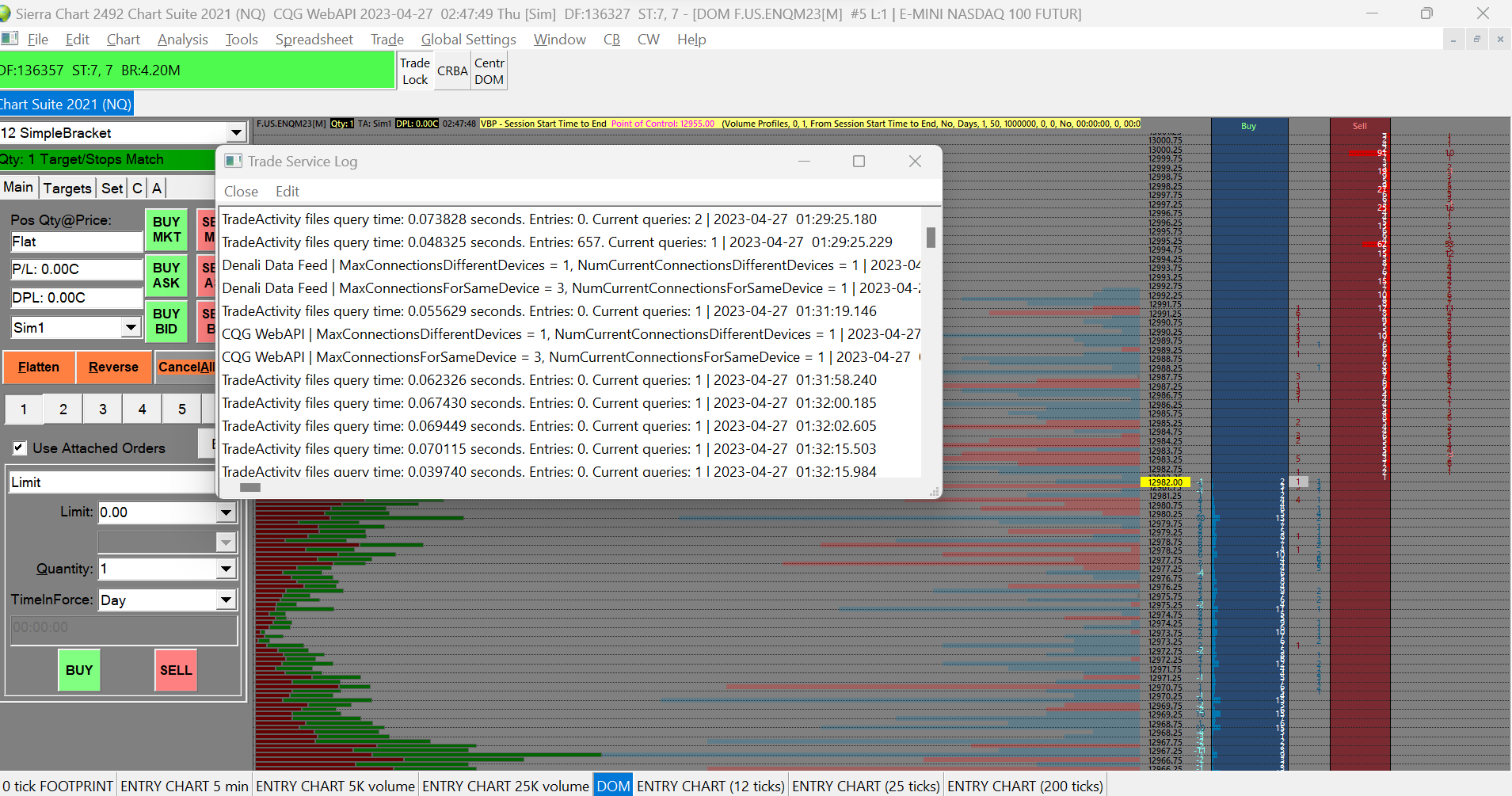Expand the Quantity dropdown arrow

226,569
